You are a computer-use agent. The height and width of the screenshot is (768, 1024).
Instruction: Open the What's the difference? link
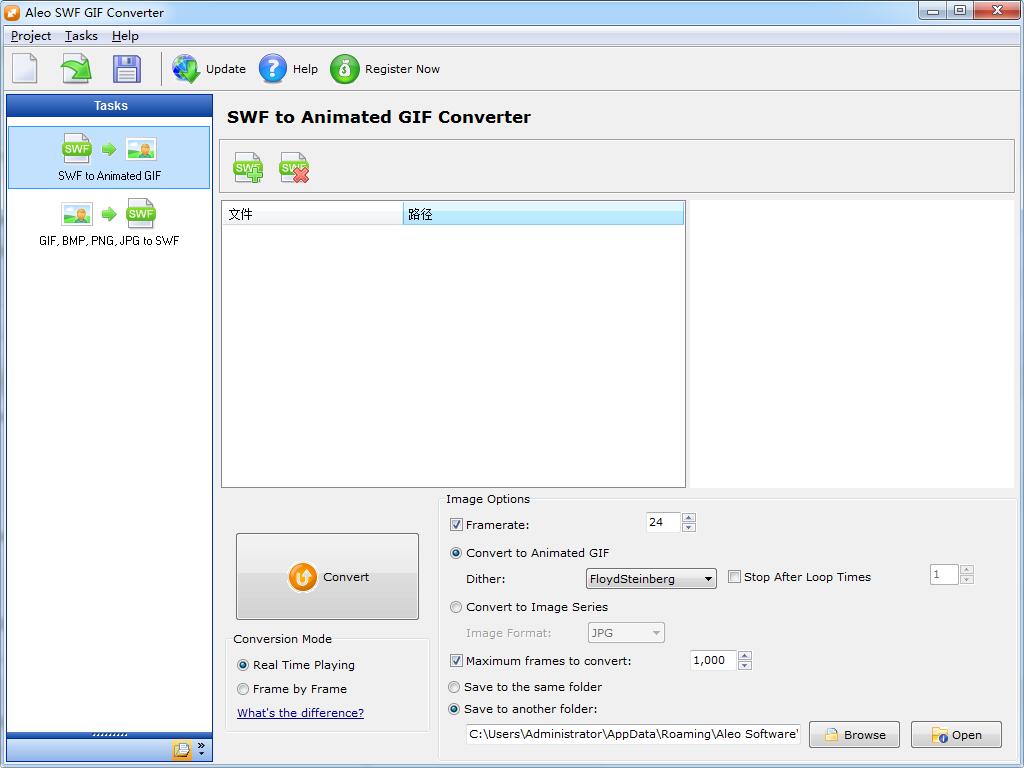(x=300, y=713)
